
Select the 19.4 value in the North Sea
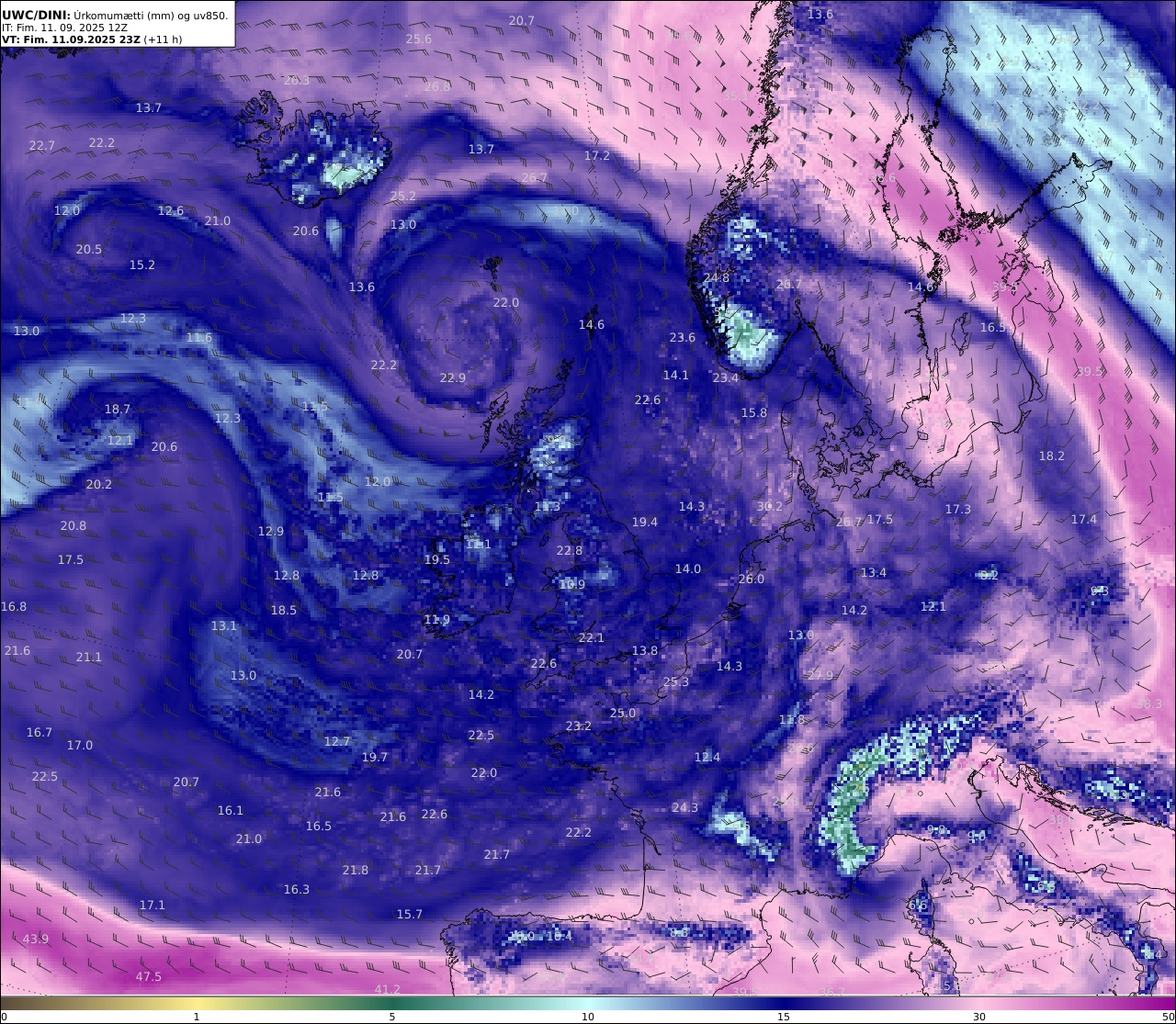[x=645, y=522]
